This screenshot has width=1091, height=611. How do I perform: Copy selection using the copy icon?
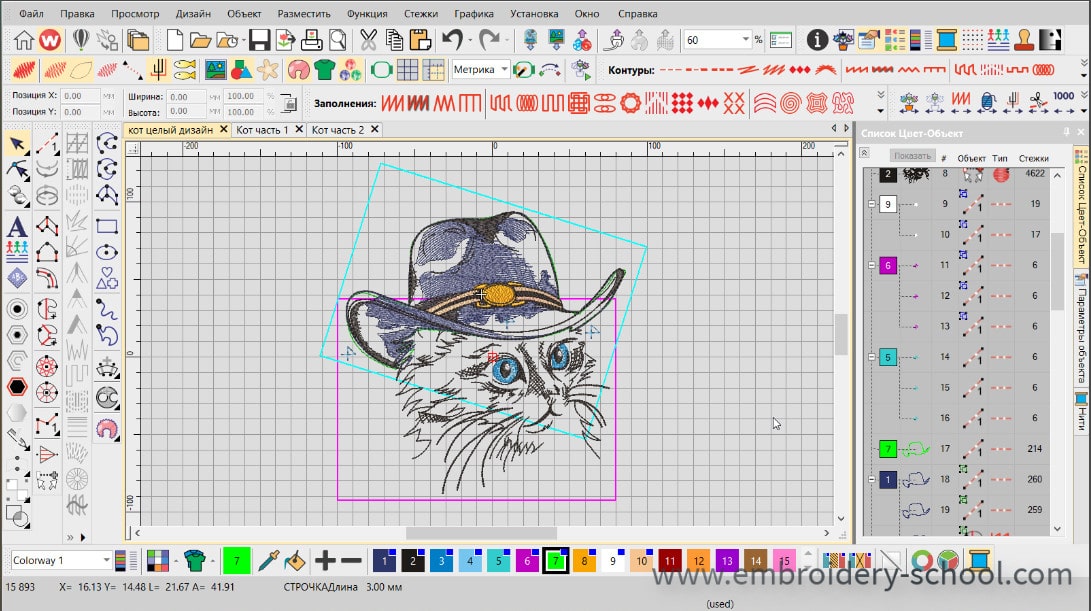394,40
